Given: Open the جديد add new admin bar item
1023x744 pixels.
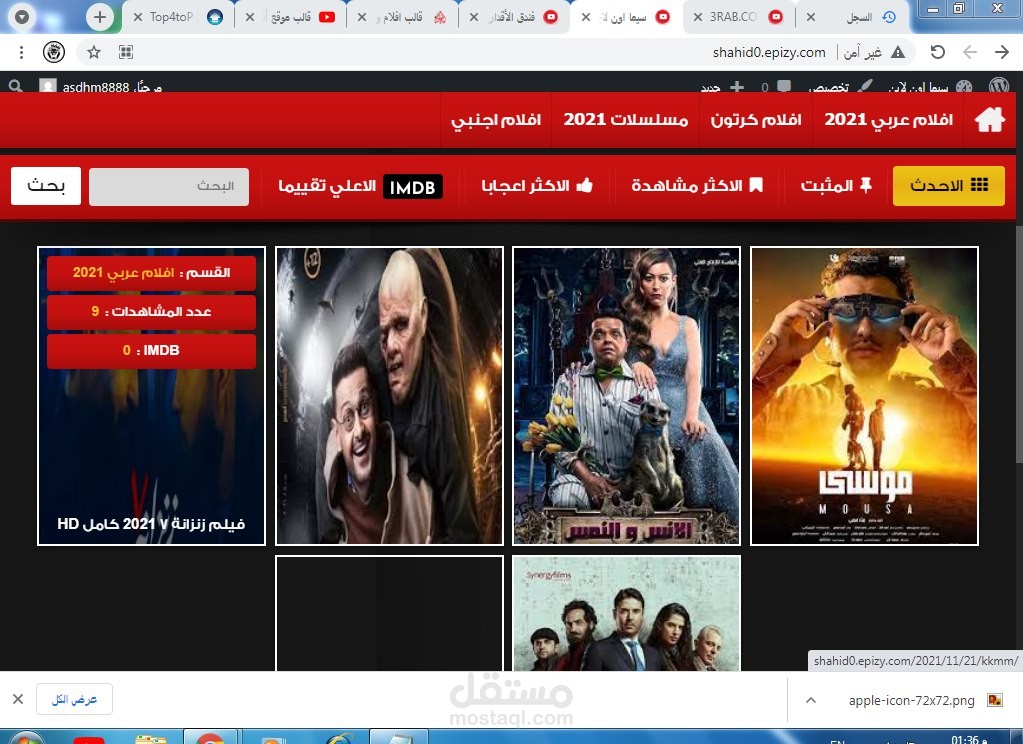Looking at the screenshot, I should [x=722, y=86].
